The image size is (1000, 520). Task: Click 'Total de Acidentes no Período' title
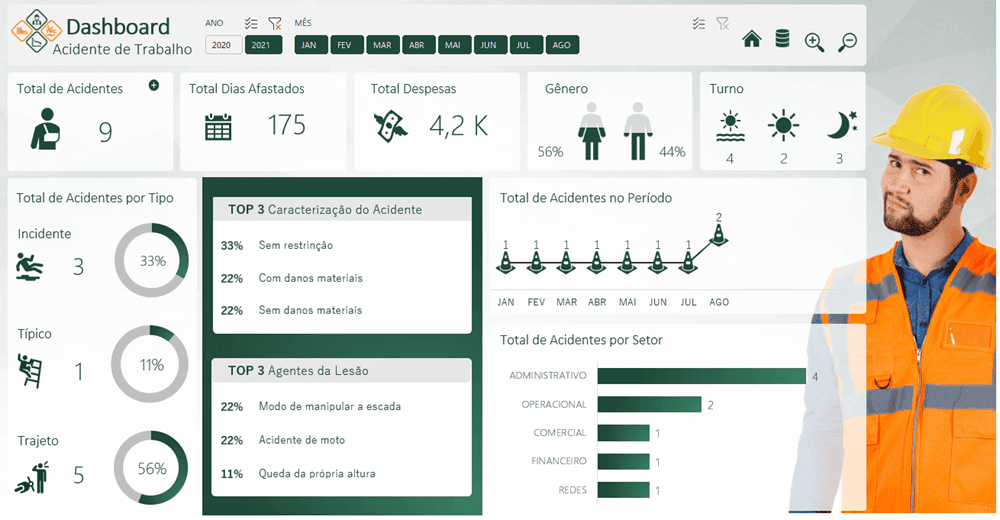(x=585, y=198)
